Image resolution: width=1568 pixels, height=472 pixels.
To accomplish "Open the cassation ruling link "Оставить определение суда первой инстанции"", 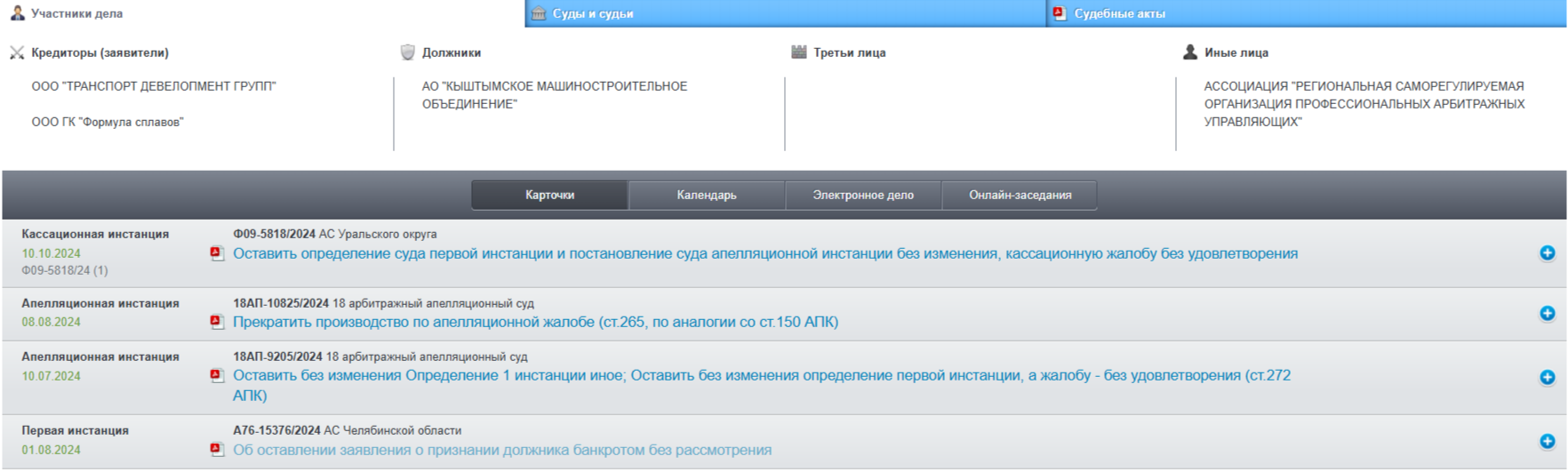I will tap(764, 254).
